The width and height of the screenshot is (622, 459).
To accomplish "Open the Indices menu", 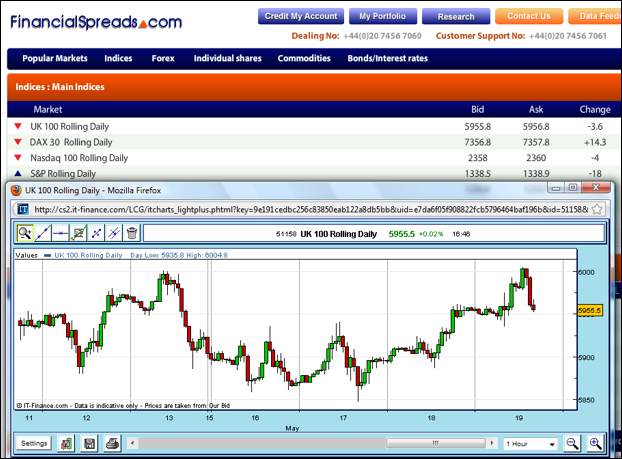I will click(x=118, y=58).
